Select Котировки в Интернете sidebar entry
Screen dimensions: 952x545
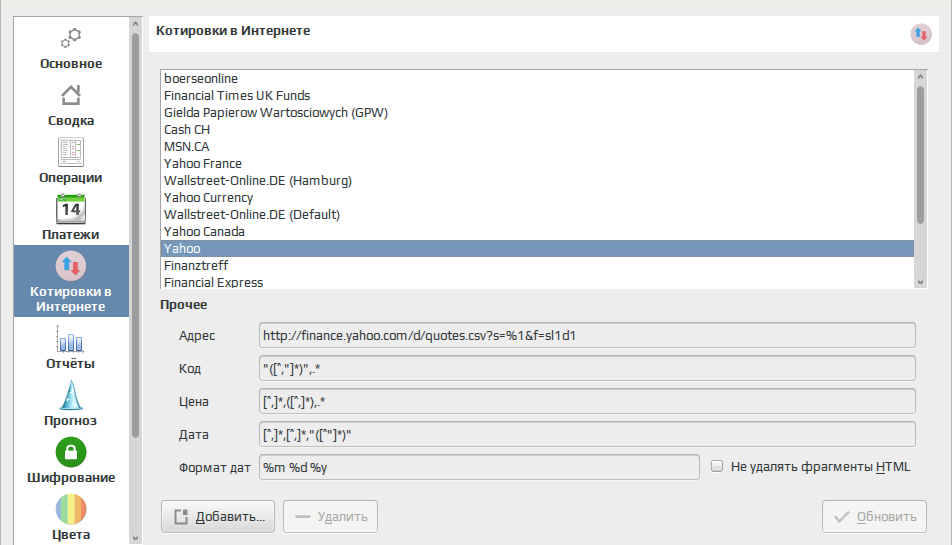click(71, 281)
